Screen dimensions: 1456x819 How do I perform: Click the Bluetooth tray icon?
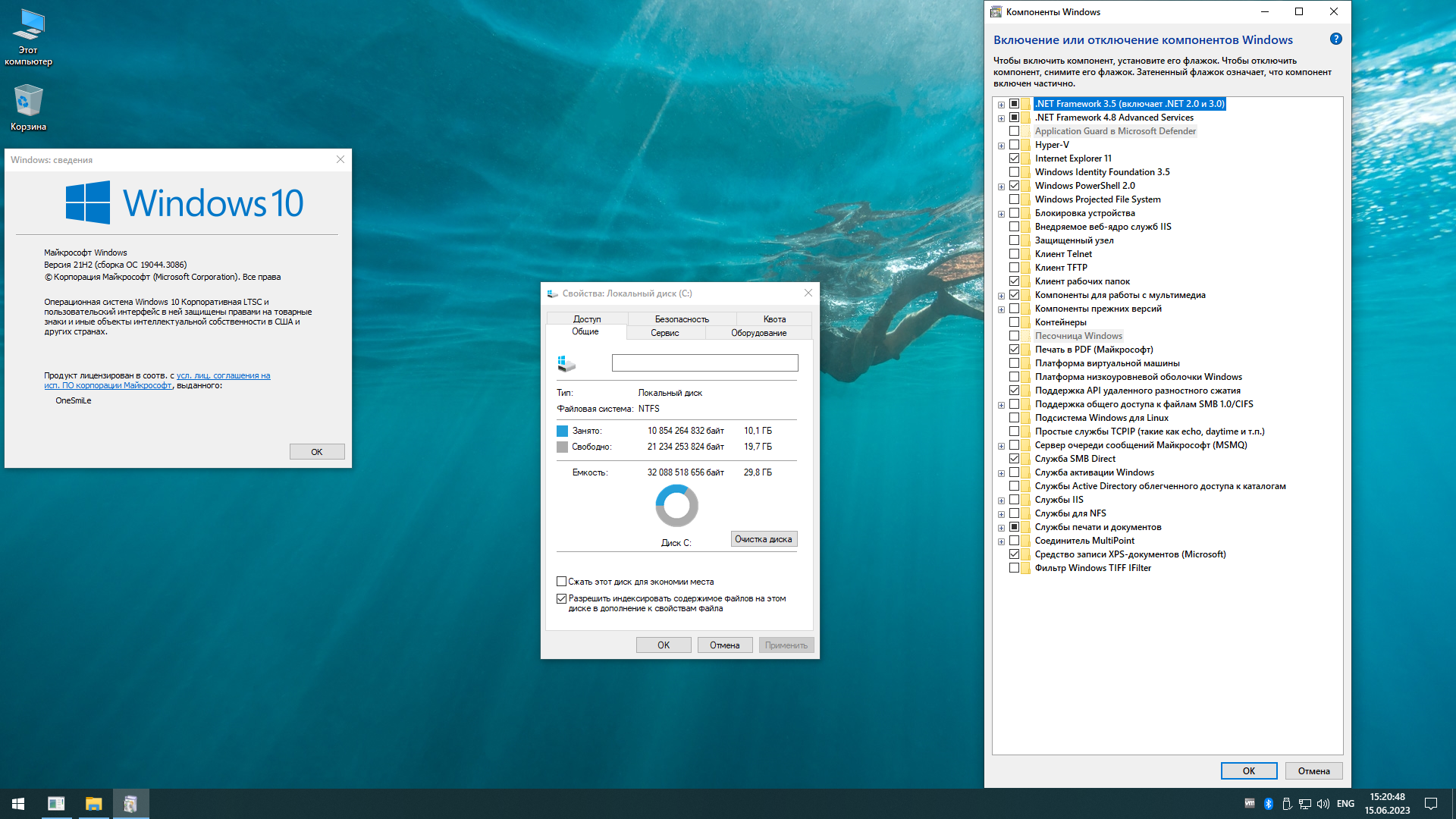(x=1268, y=804)
